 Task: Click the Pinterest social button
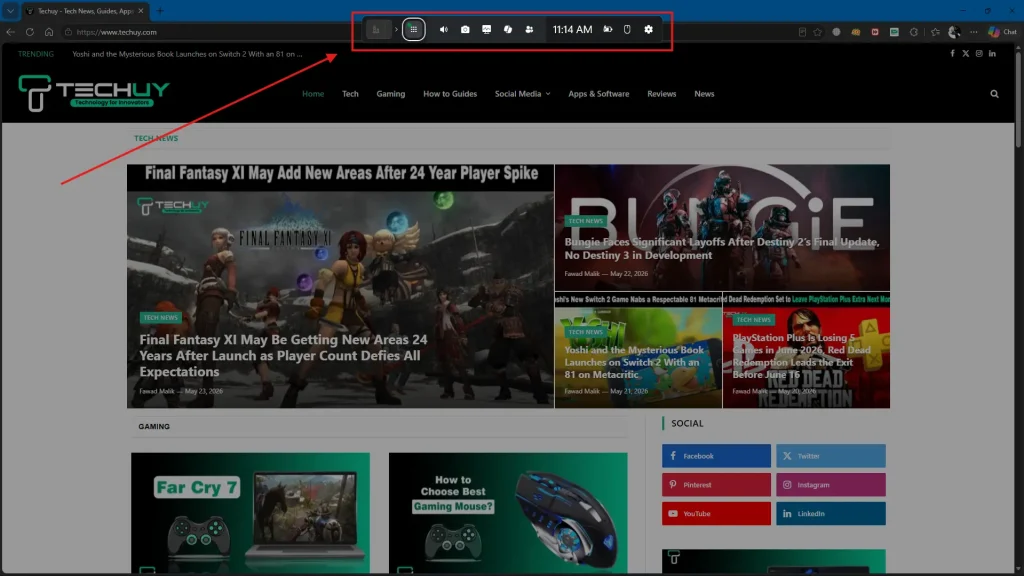[x=716, y=485]
